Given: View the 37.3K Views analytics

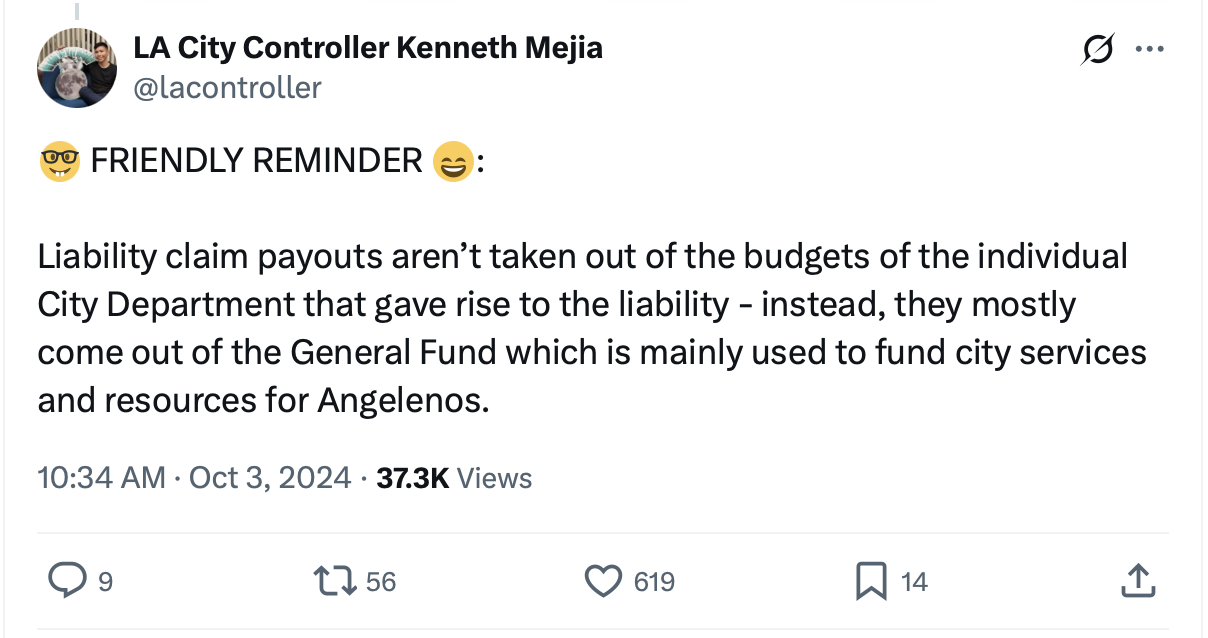Looking at the screenshot, I should point(454,478).
